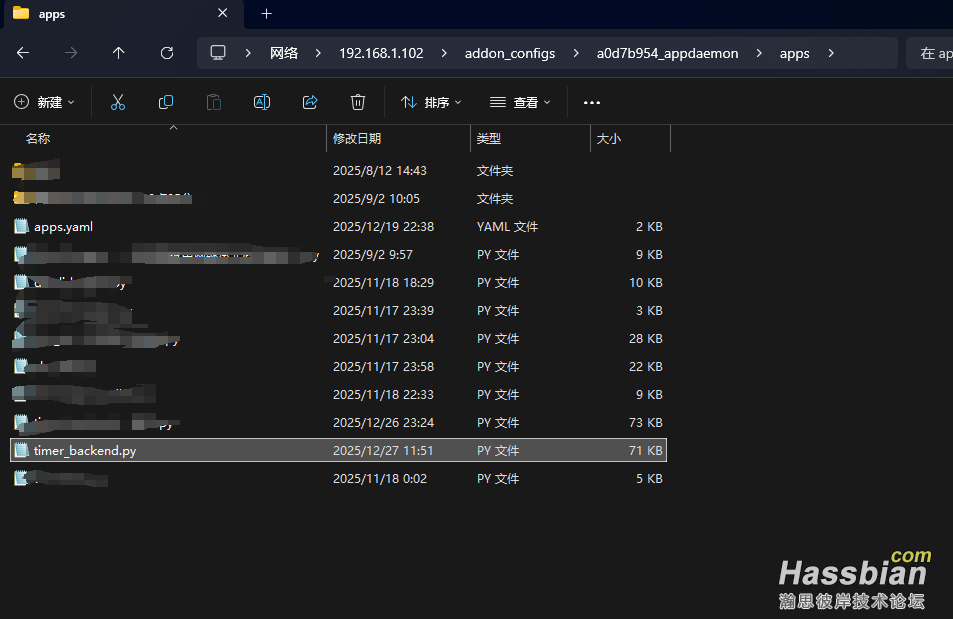Expand chevron after apps in address bar

[x=831, y=53]
